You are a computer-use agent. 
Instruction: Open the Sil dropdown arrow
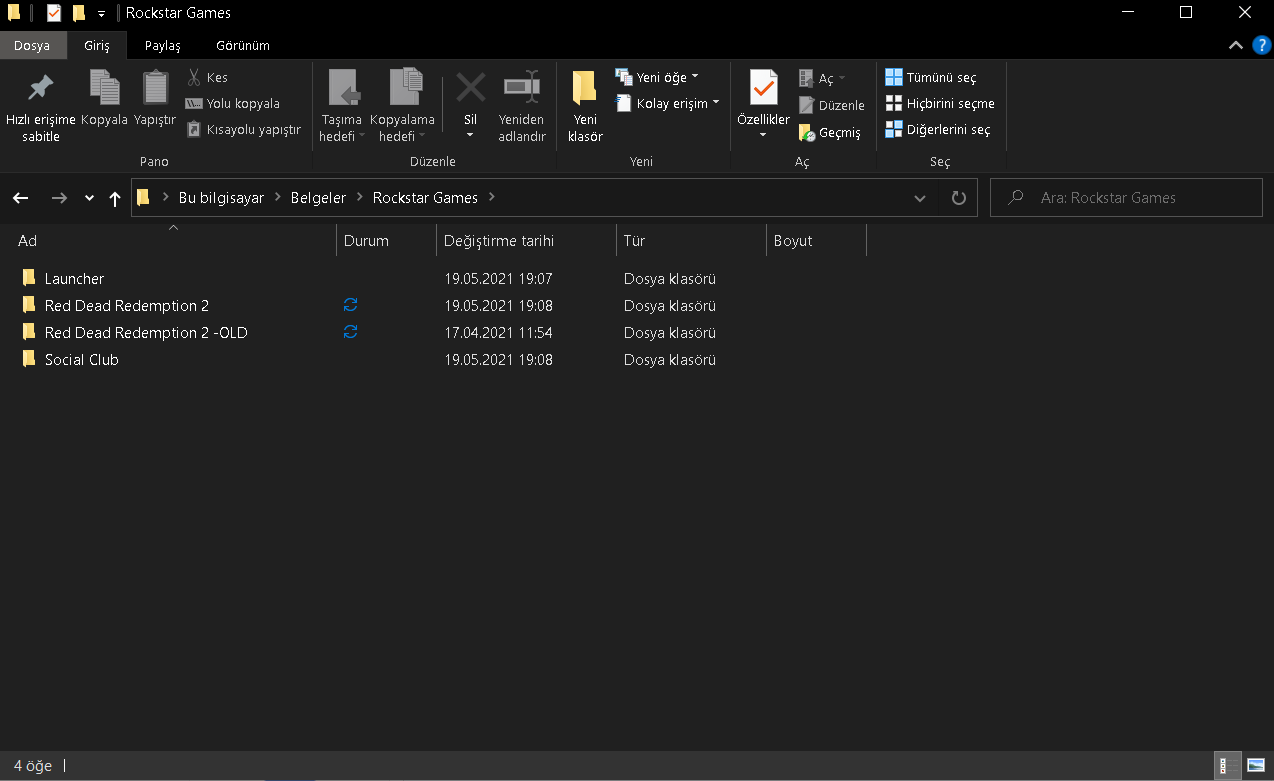click(470, 135)
